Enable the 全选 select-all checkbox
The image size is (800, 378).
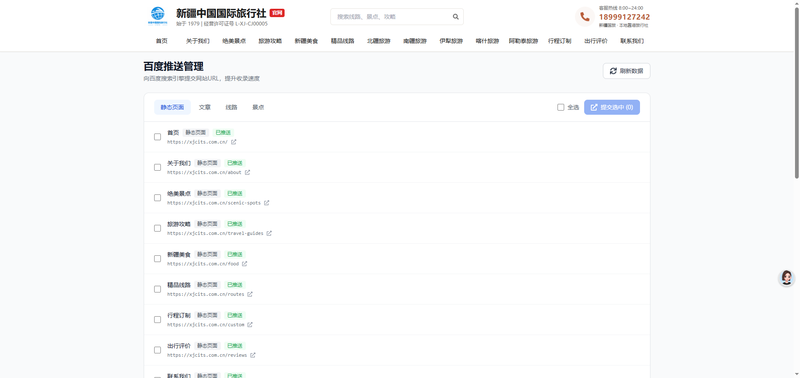click(561, 107)
